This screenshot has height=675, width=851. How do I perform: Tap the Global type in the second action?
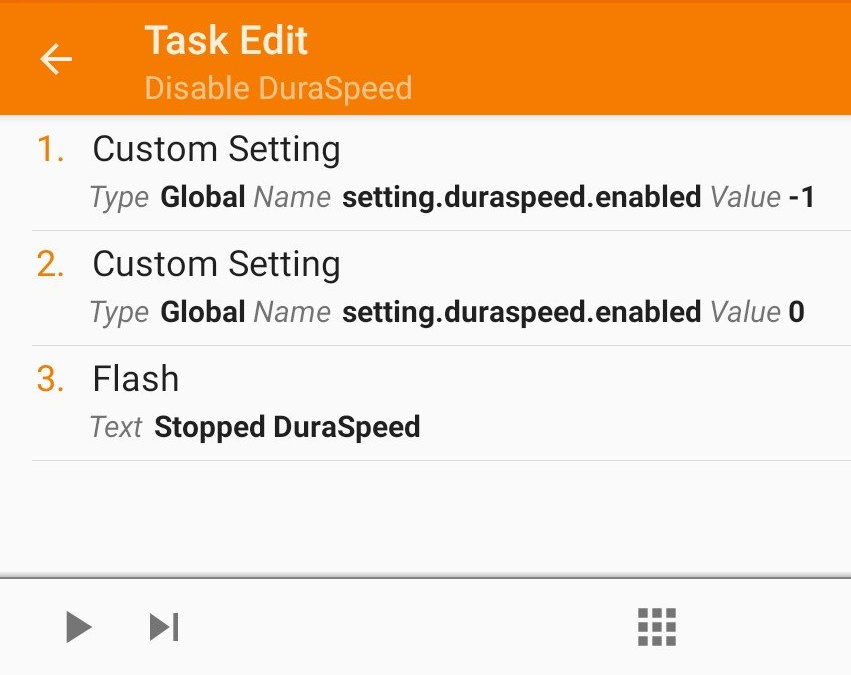[203, 311]
